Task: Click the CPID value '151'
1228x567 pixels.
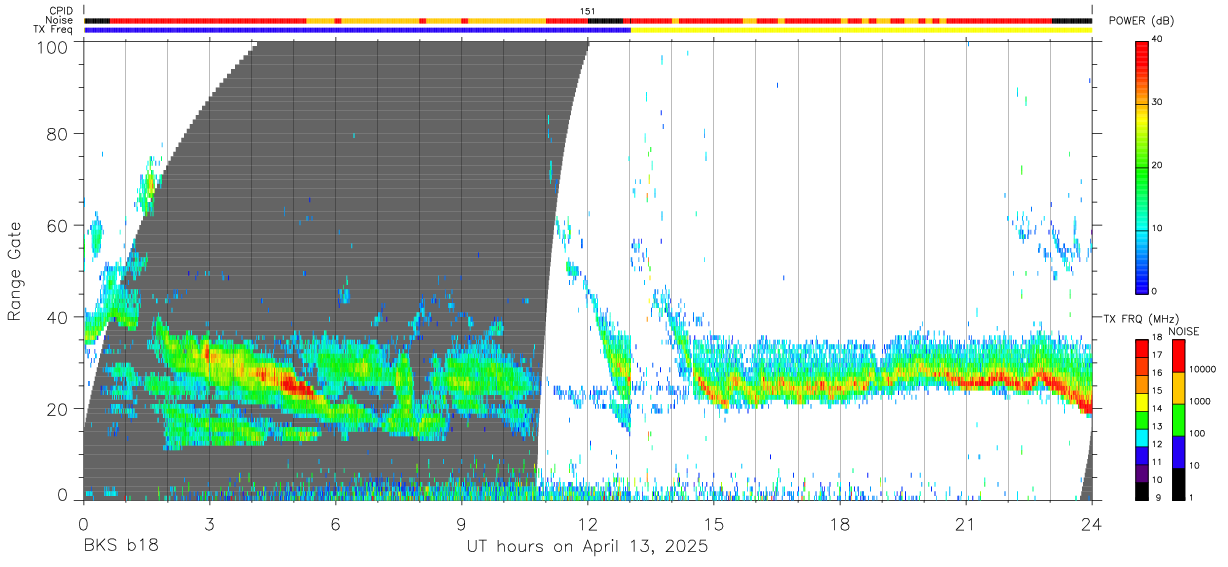Action: click(x=588, y=11)
